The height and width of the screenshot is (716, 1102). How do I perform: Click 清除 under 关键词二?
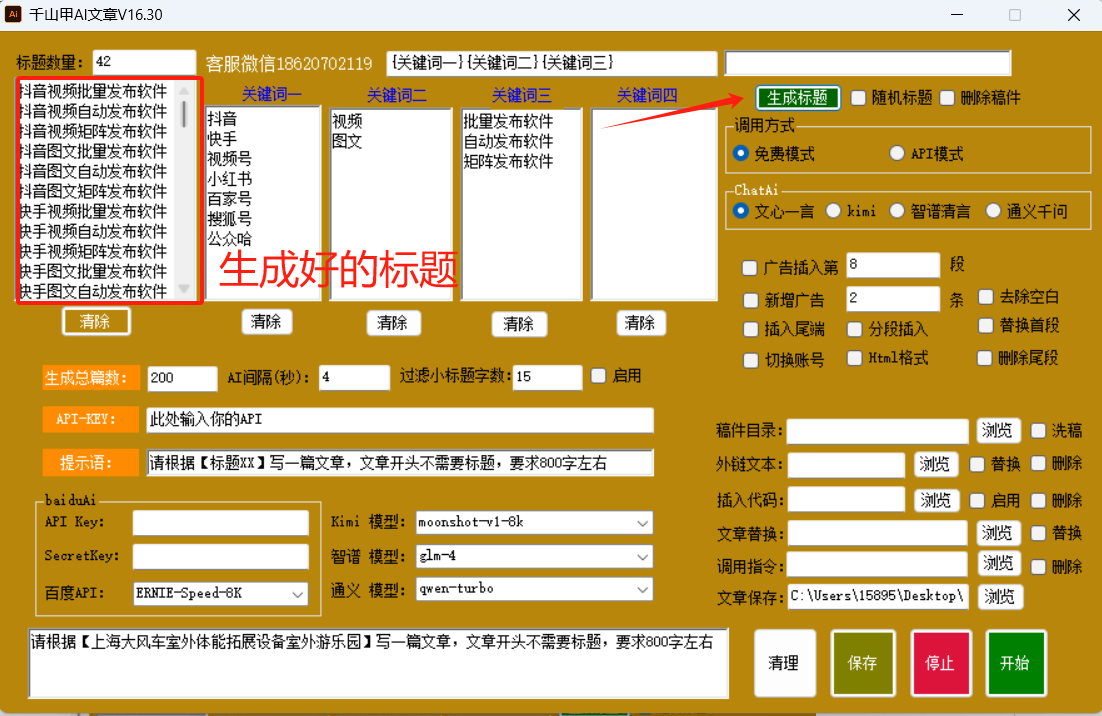click(x=392, y=323)
